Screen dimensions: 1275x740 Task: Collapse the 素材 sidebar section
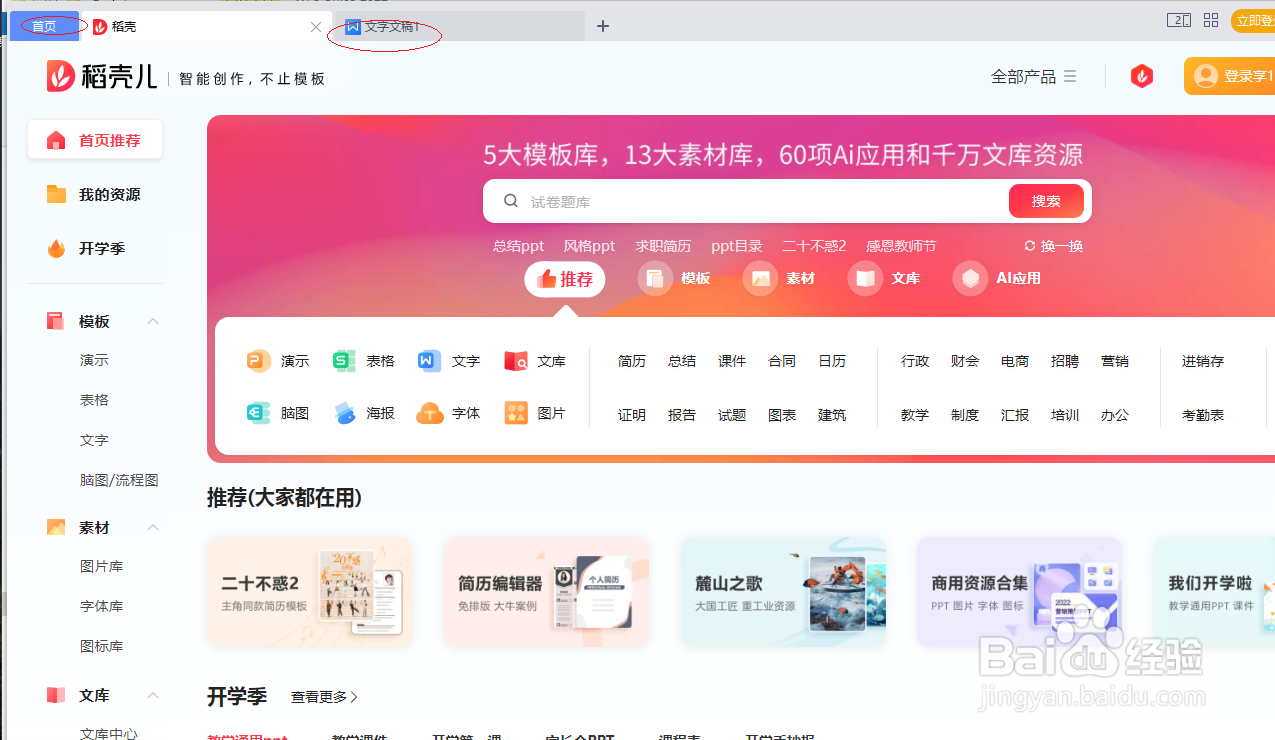(153, 527)
